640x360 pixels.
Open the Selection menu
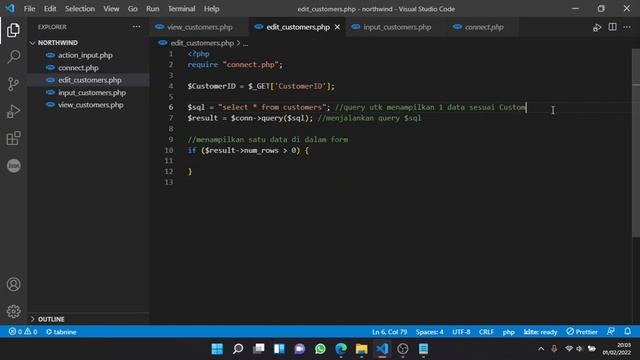[x=80, y=9]
